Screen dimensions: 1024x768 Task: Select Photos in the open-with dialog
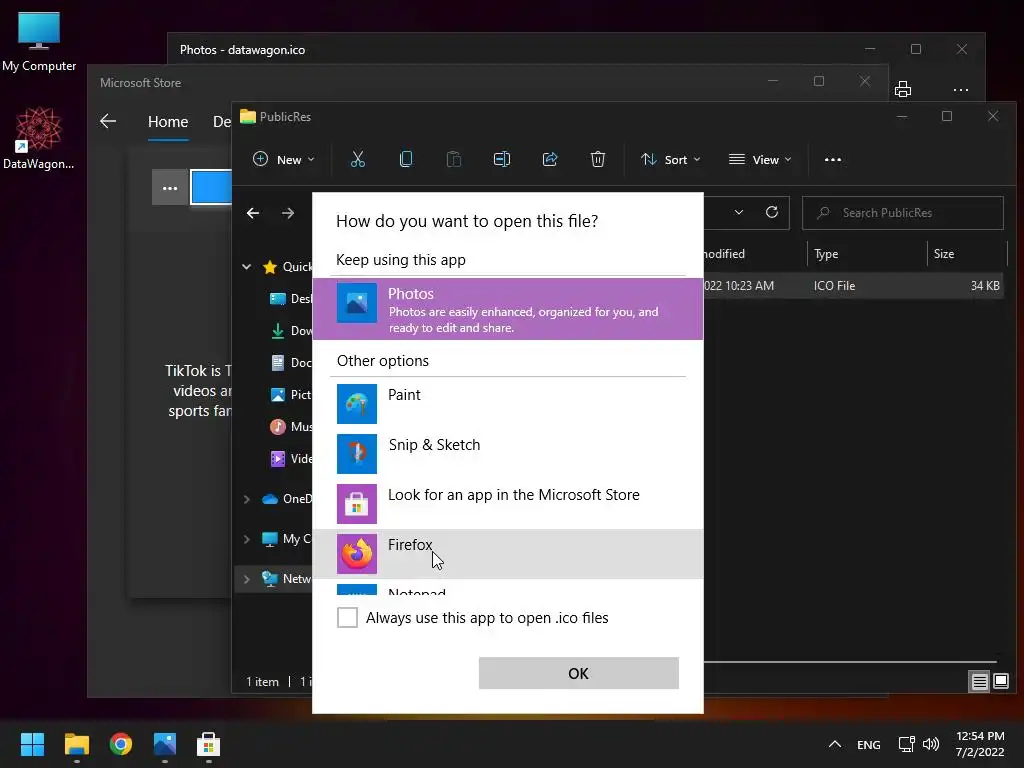pyautogui.click(x=508, y=309)
